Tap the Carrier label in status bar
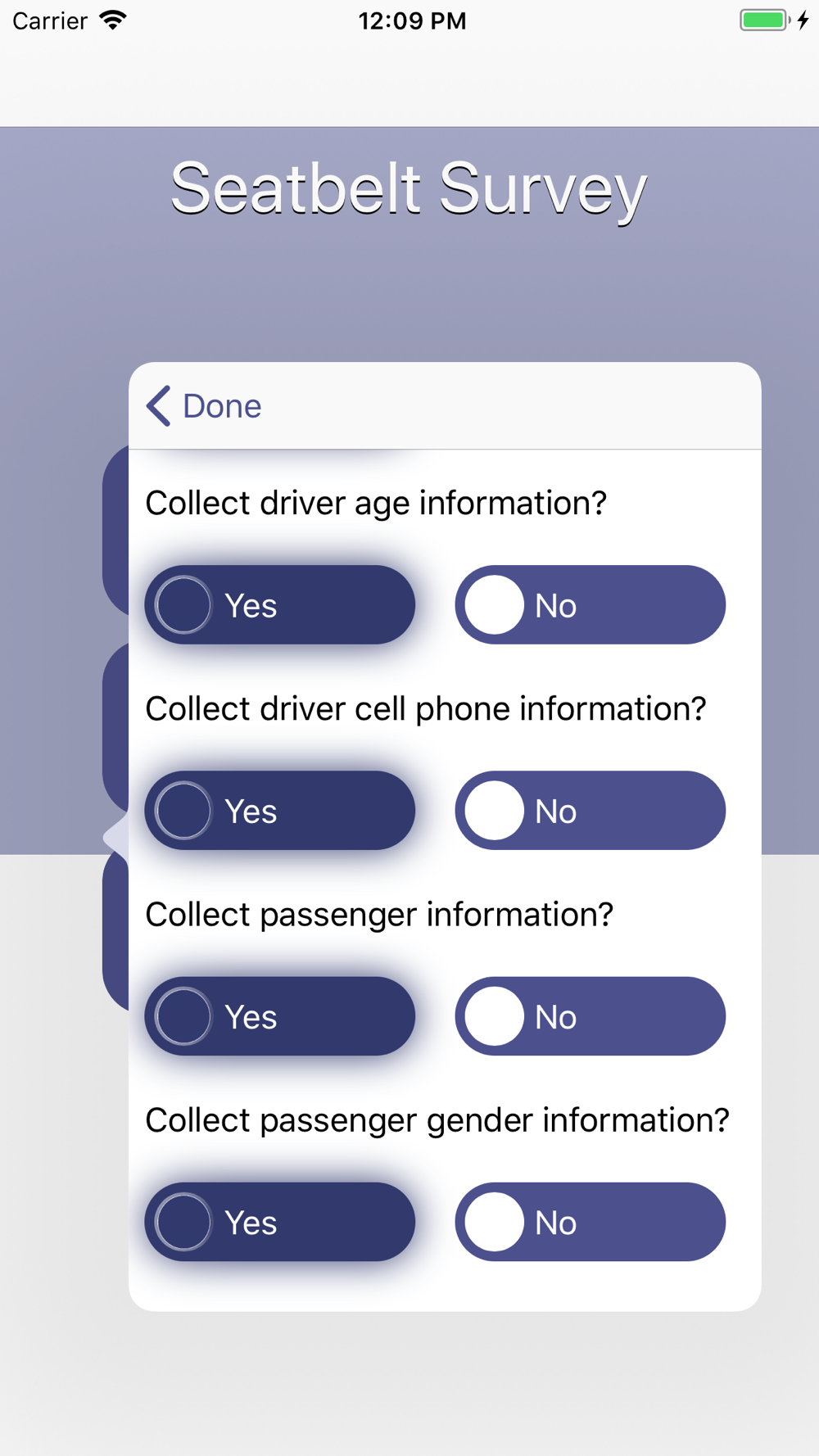 tap(50, 20)
